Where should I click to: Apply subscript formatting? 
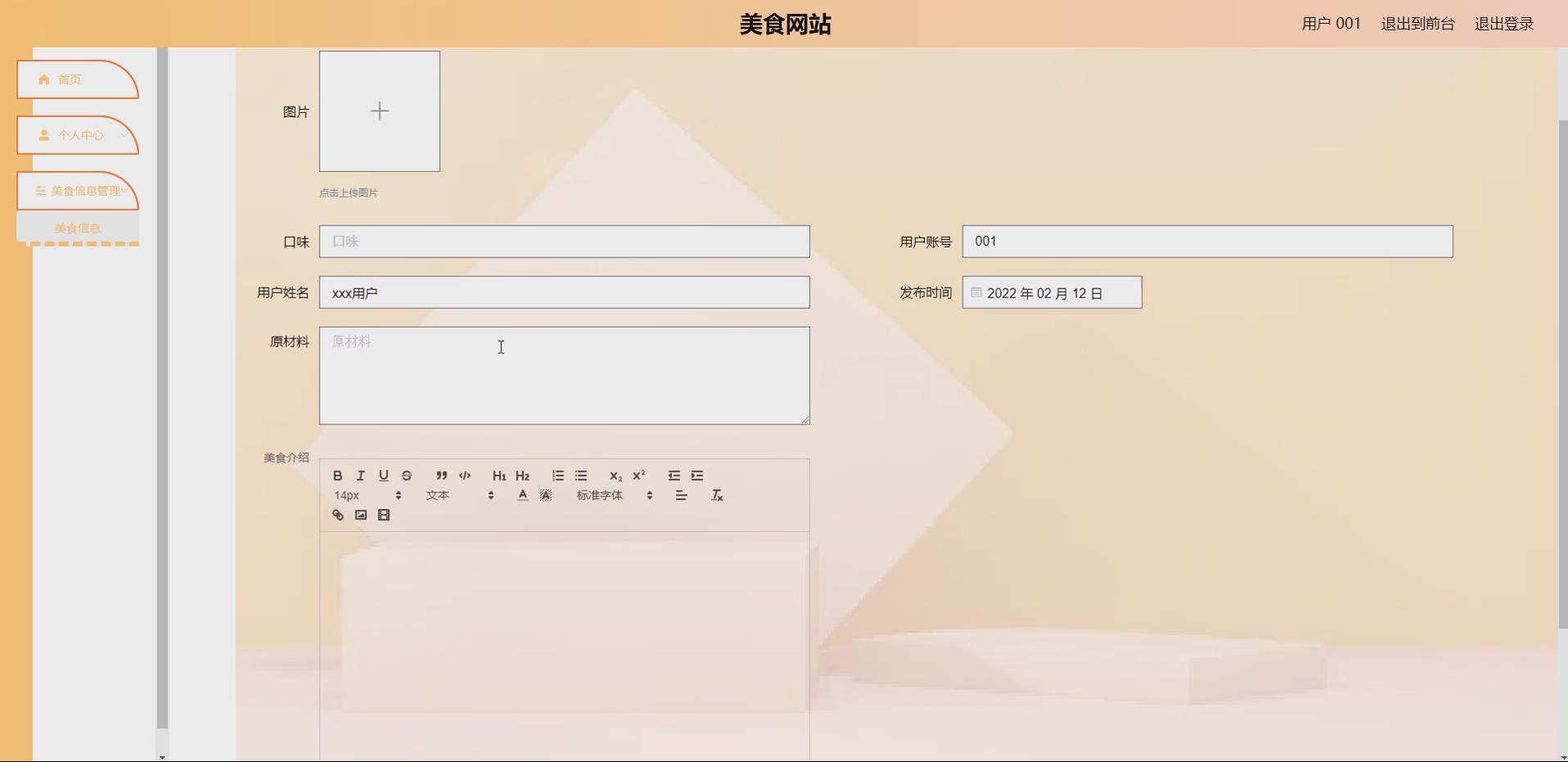tap(615, 475)
